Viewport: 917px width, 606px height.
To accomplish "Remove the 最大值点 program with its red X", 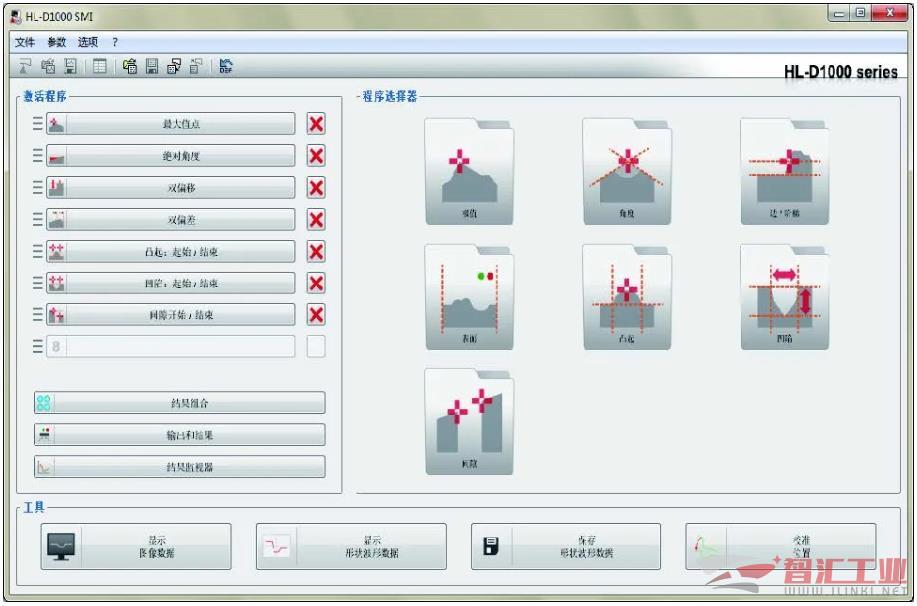I will pos(316,124).
